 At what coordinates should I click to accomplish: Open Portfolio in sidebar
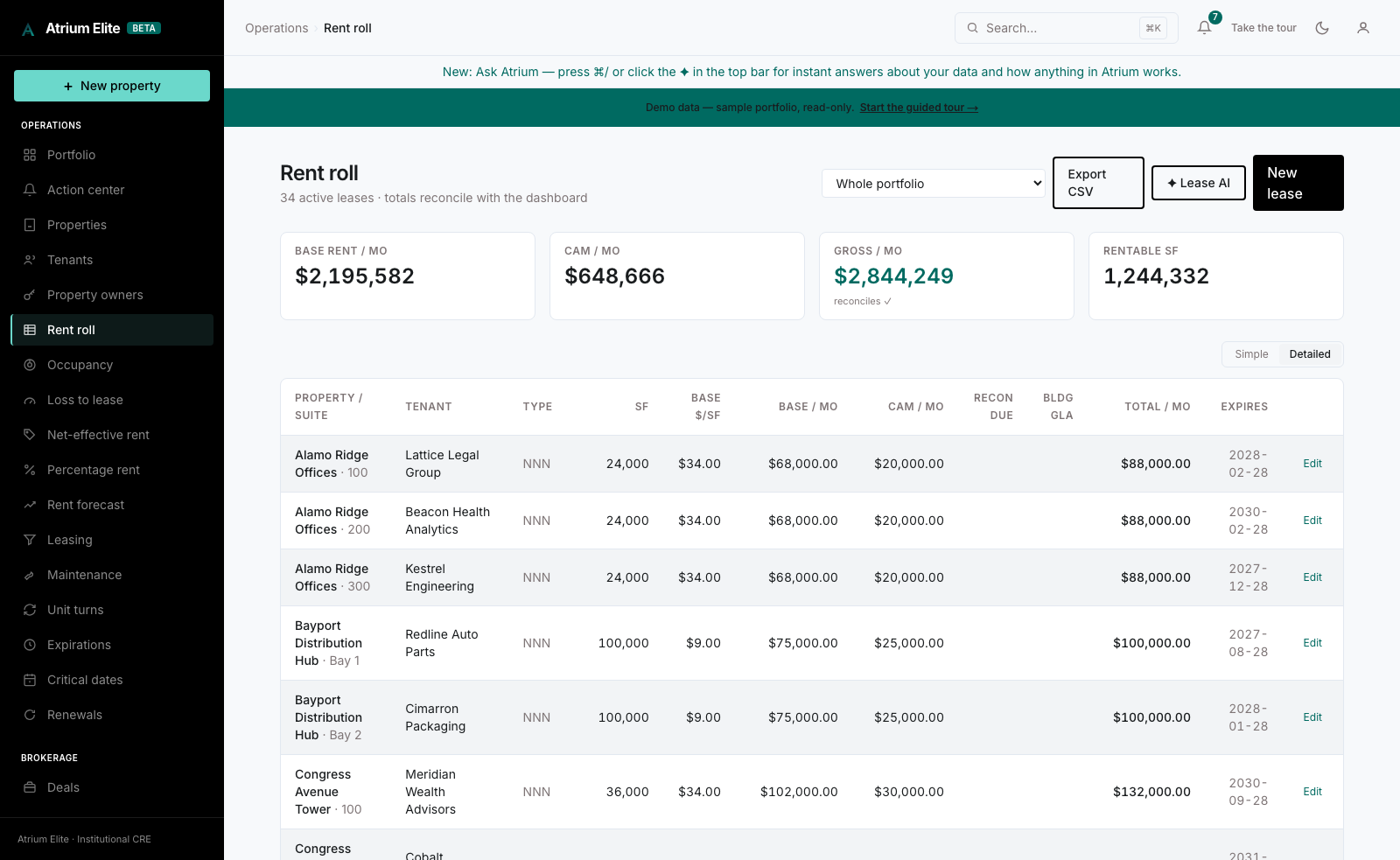(112, 155)
